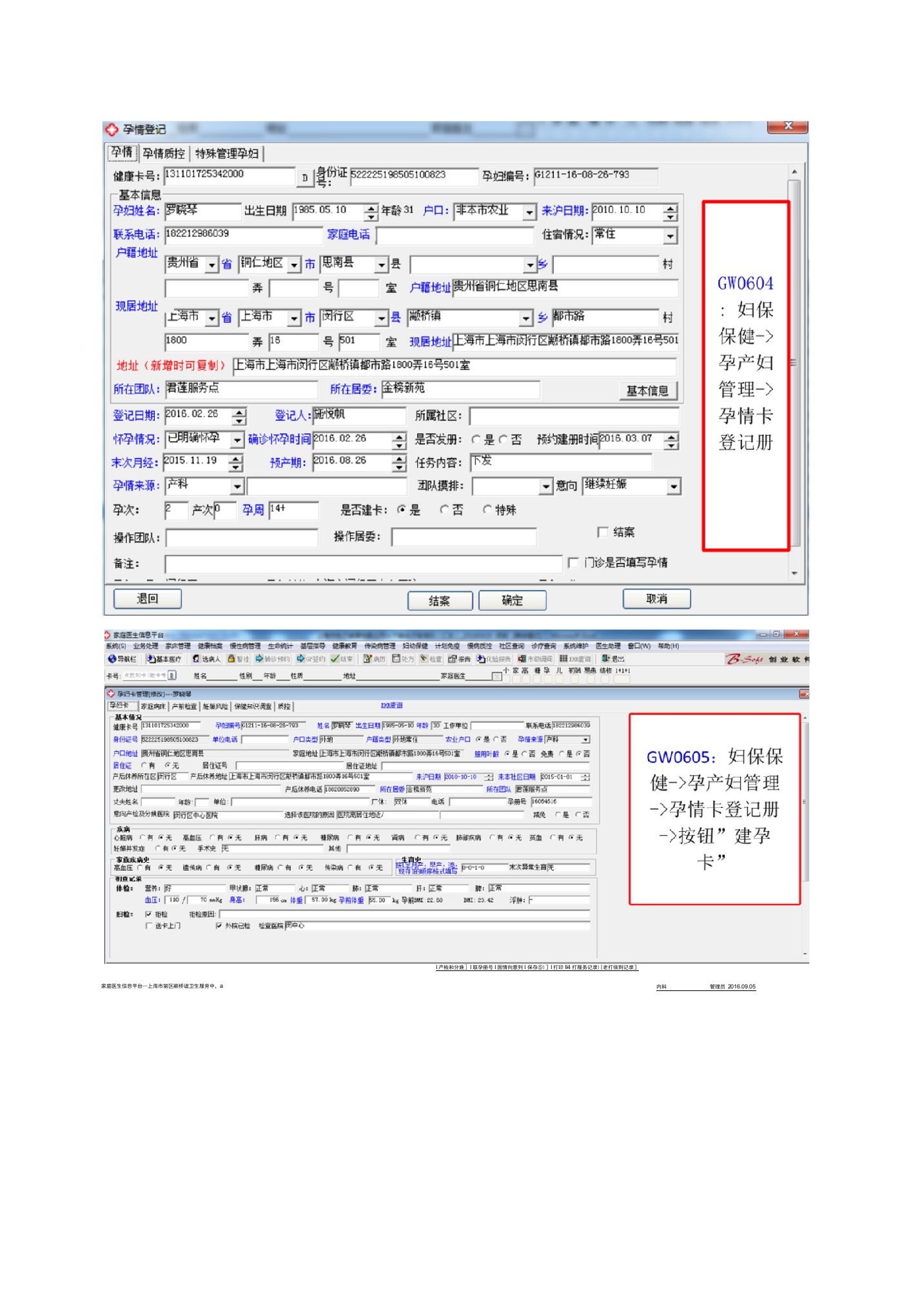
Task: Step the 登记日期 date spinner
Action: (x=239, y=416)
